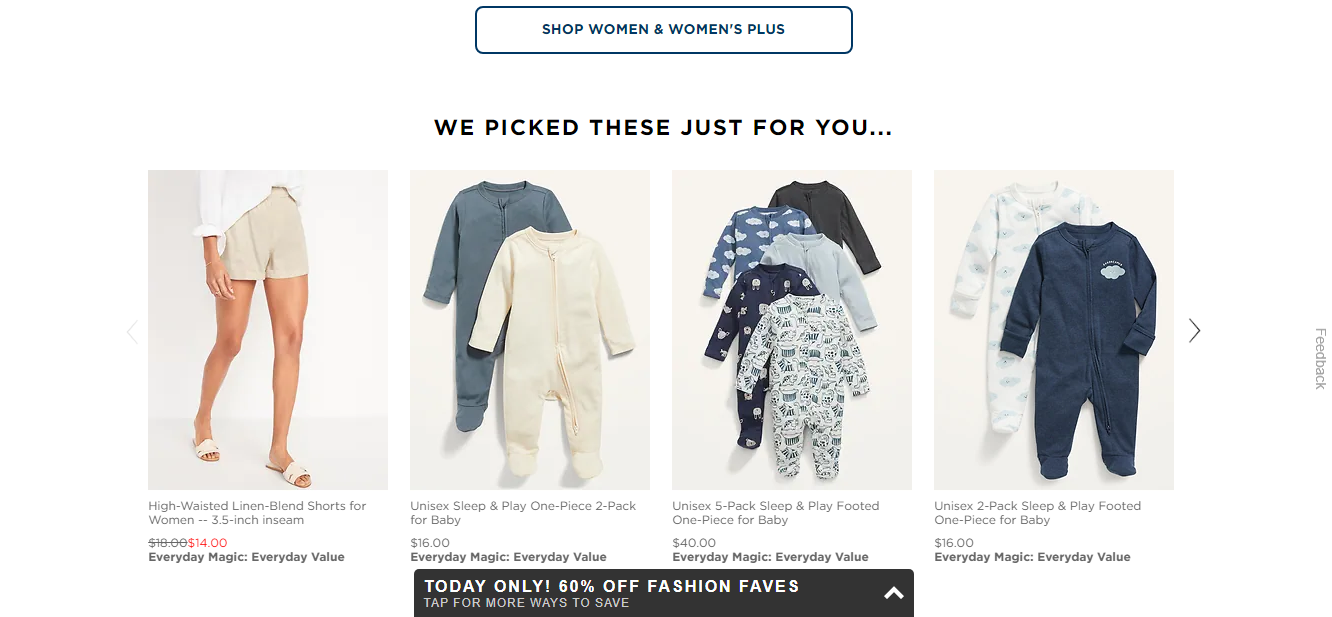
Task: Click Tap For More Ways To Save text
Action: click(527, 603)
